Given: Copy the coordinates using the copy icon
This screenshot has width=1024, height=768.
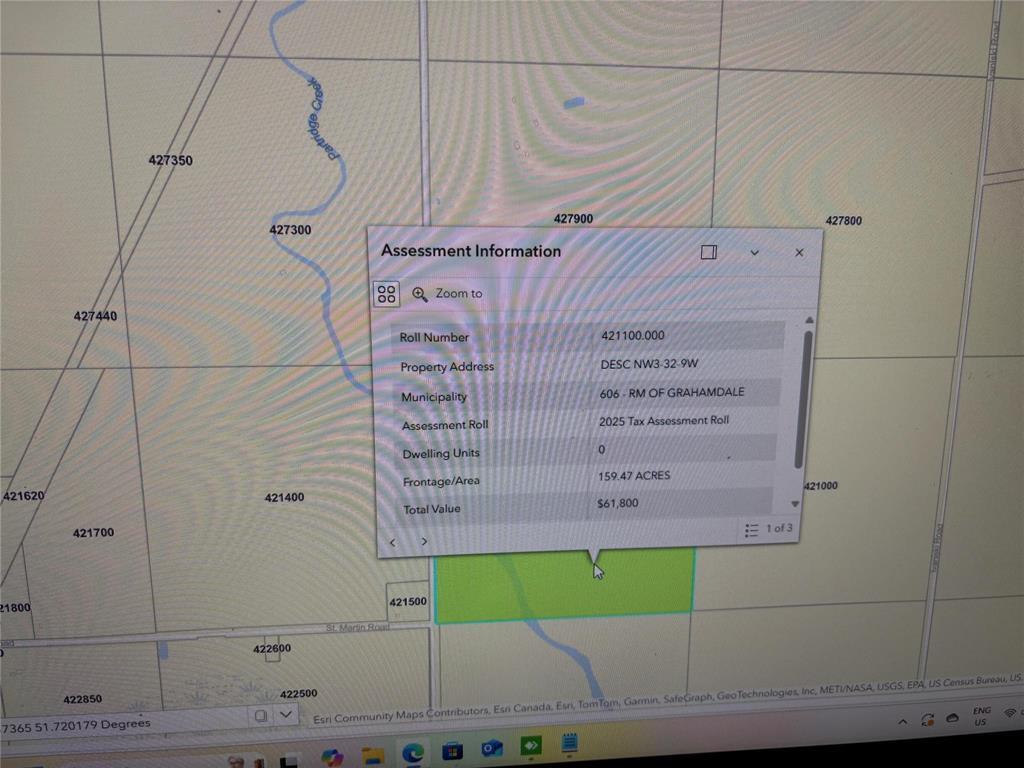Looking at the screenshot, I should 260,716.
